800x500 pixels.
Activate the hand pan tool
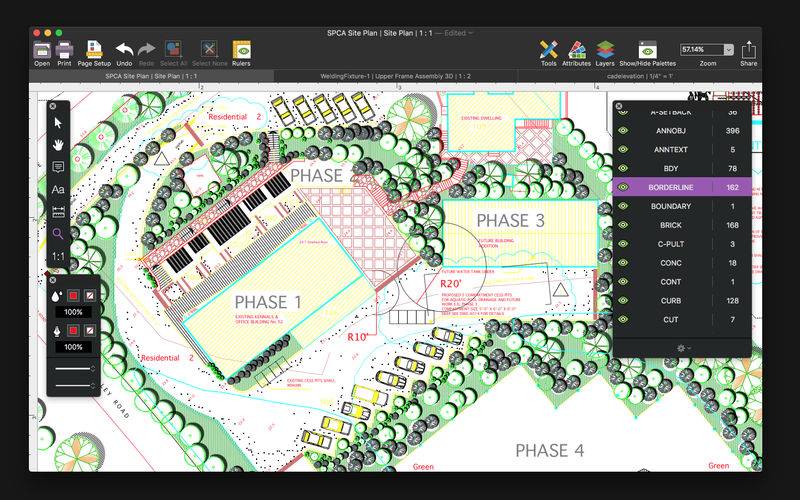pos(58,144)
